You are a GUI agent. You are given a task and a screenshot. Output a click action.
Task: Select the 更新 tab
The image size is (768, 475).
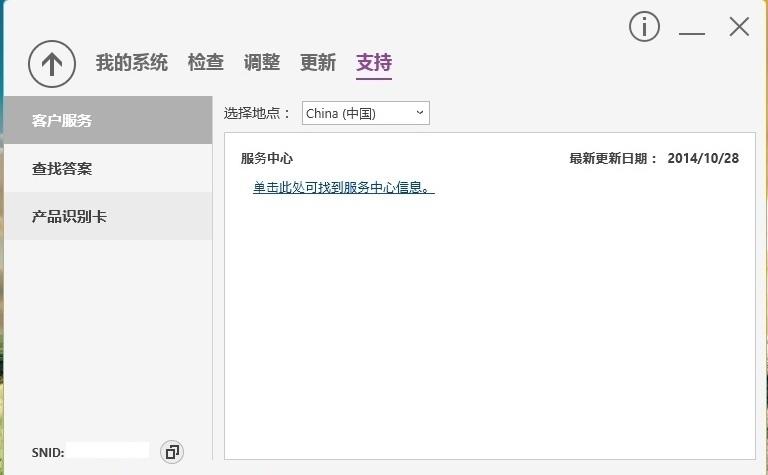pos(318,62)
